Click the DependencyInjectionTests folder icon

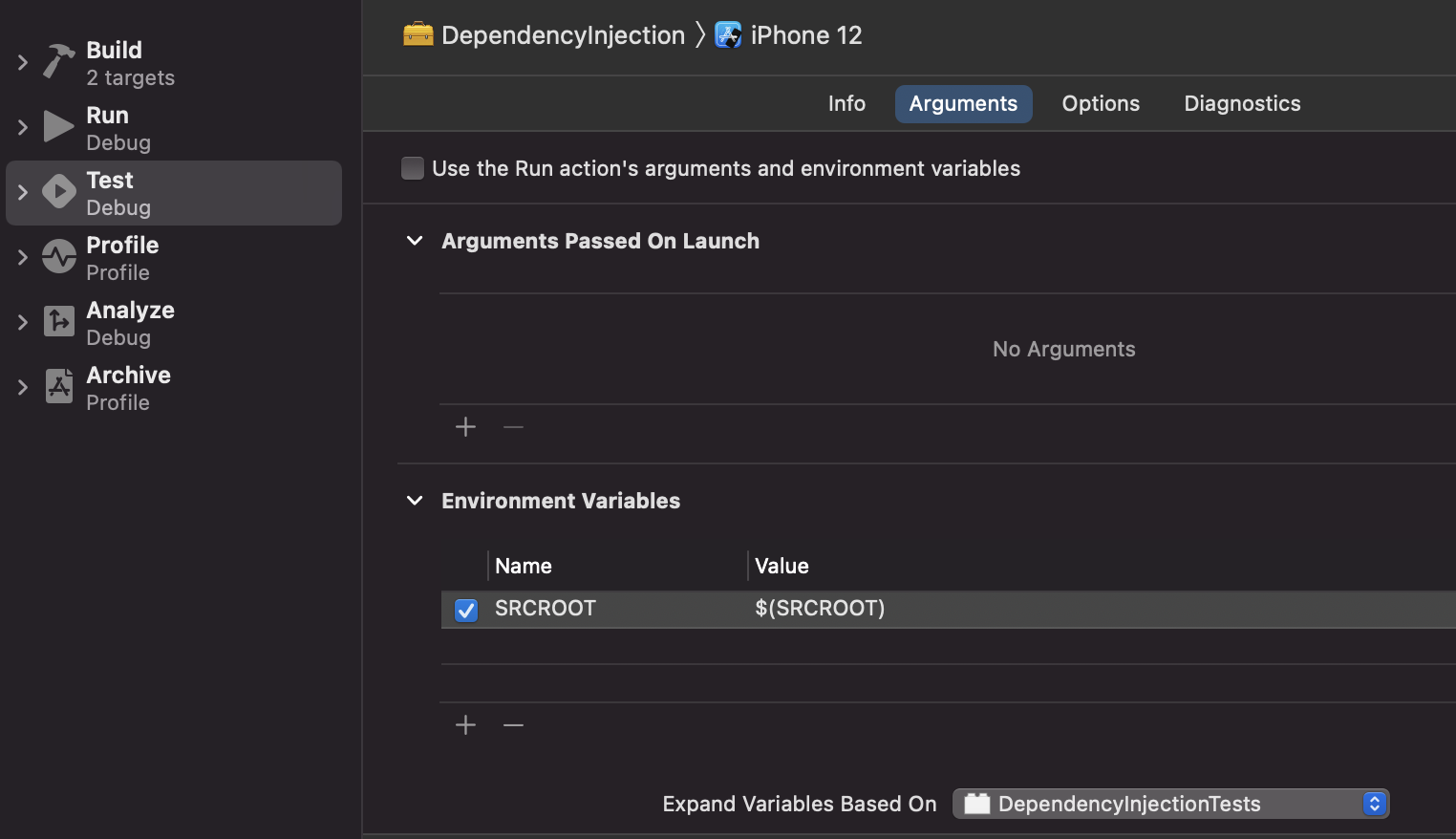click(976, 804)
